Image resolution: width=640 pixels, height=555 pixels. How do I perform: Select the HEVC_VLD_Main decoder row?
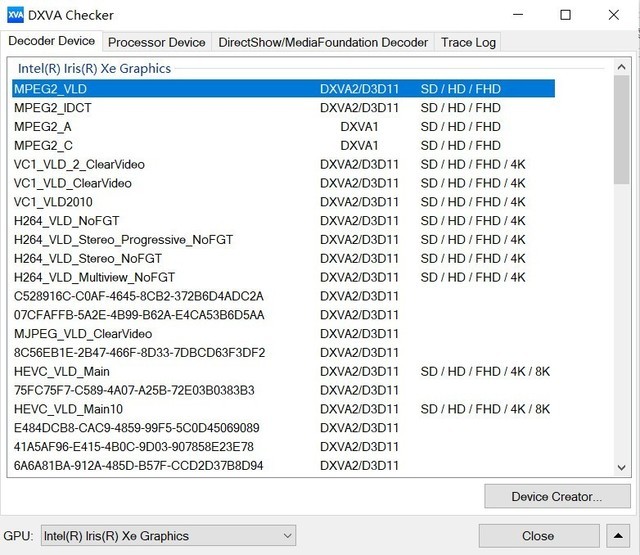(283, 371)
